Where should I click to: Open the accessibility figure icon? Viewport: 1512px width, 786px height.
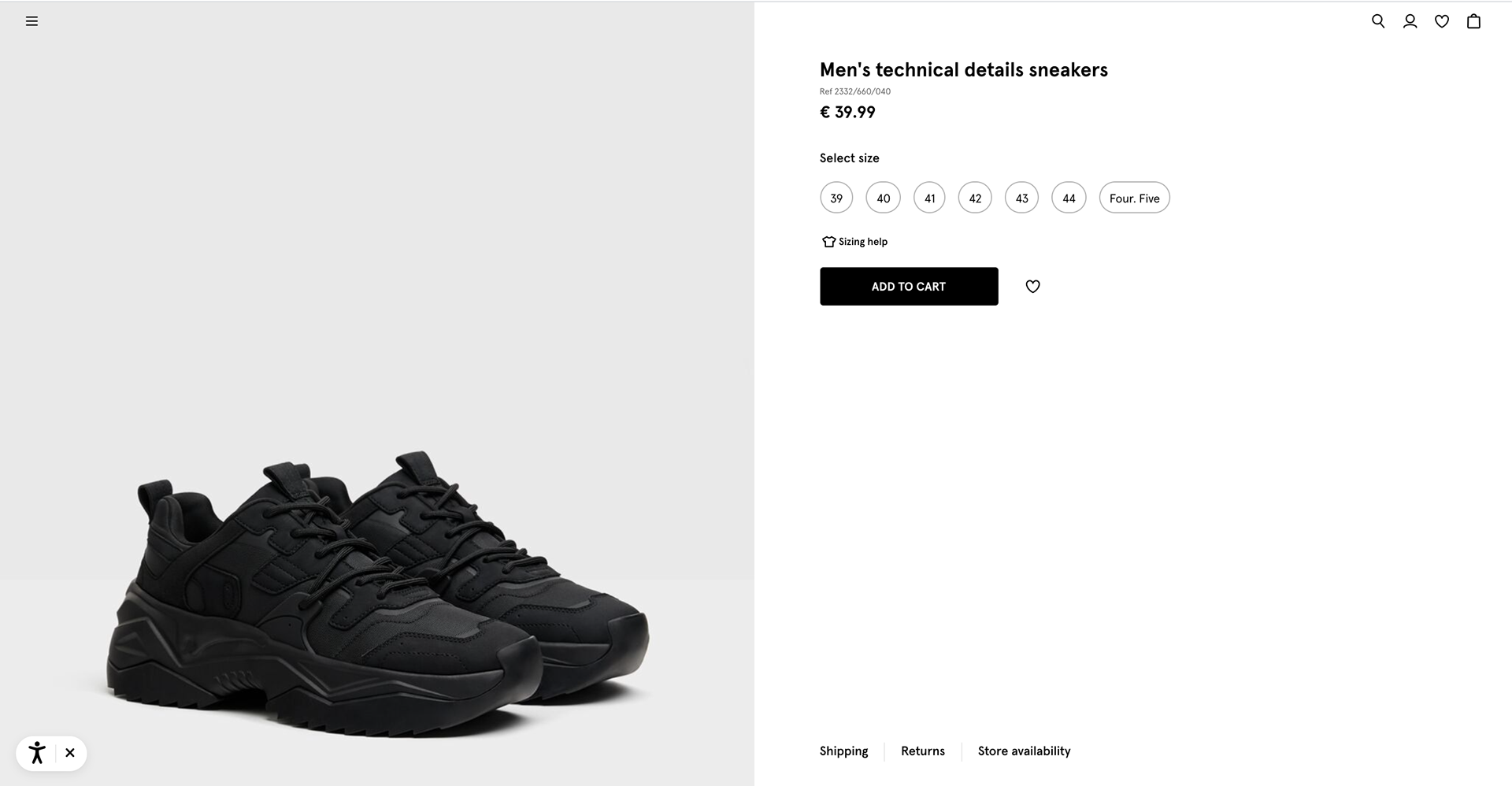(37, 753)
